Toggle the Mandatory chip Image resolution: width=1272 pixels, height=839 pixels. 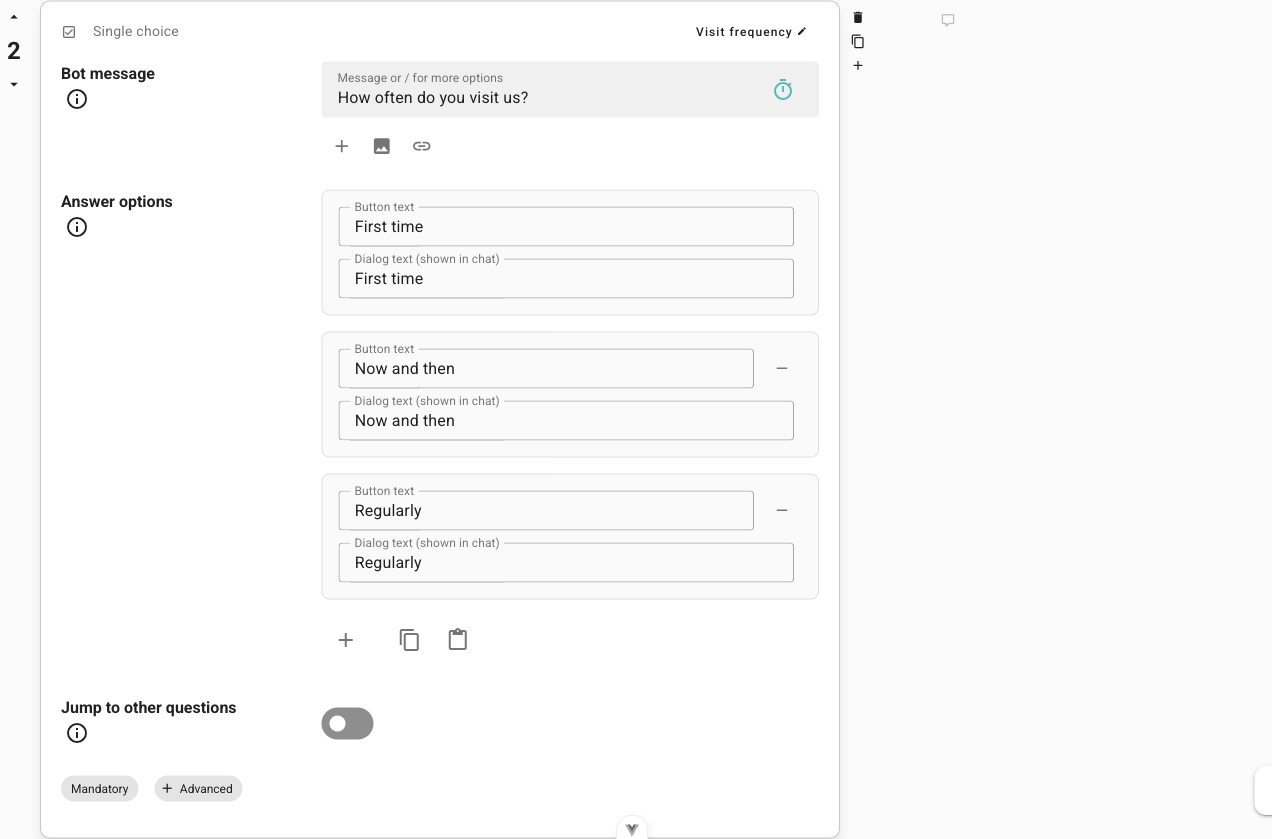pos(100,789)
